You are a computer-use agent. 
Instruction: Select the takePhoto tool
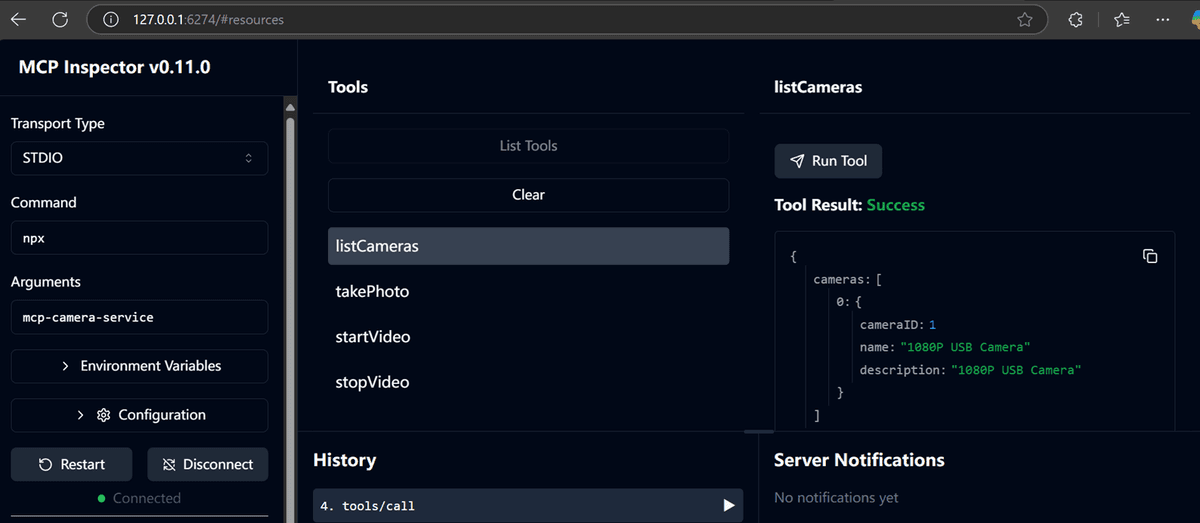(x=528, y=292)
